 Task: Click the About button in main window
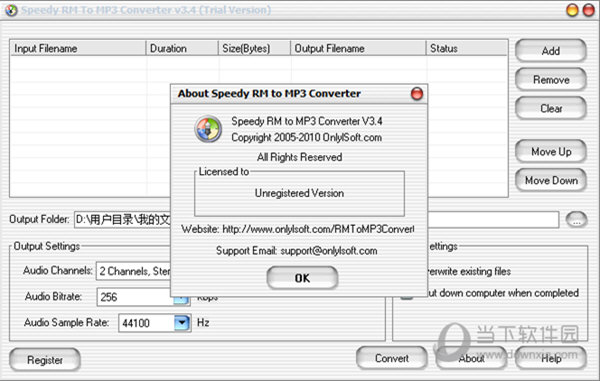471,358
